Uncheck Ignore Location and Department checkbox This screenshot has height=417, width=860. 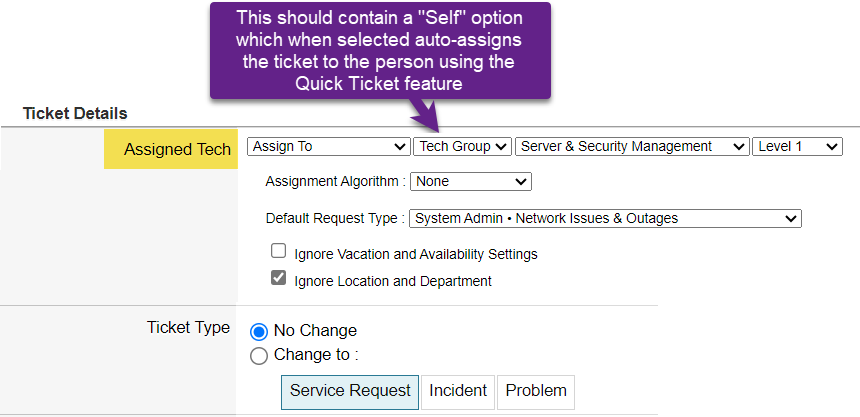pyautogui.click(x=279, y=279)
